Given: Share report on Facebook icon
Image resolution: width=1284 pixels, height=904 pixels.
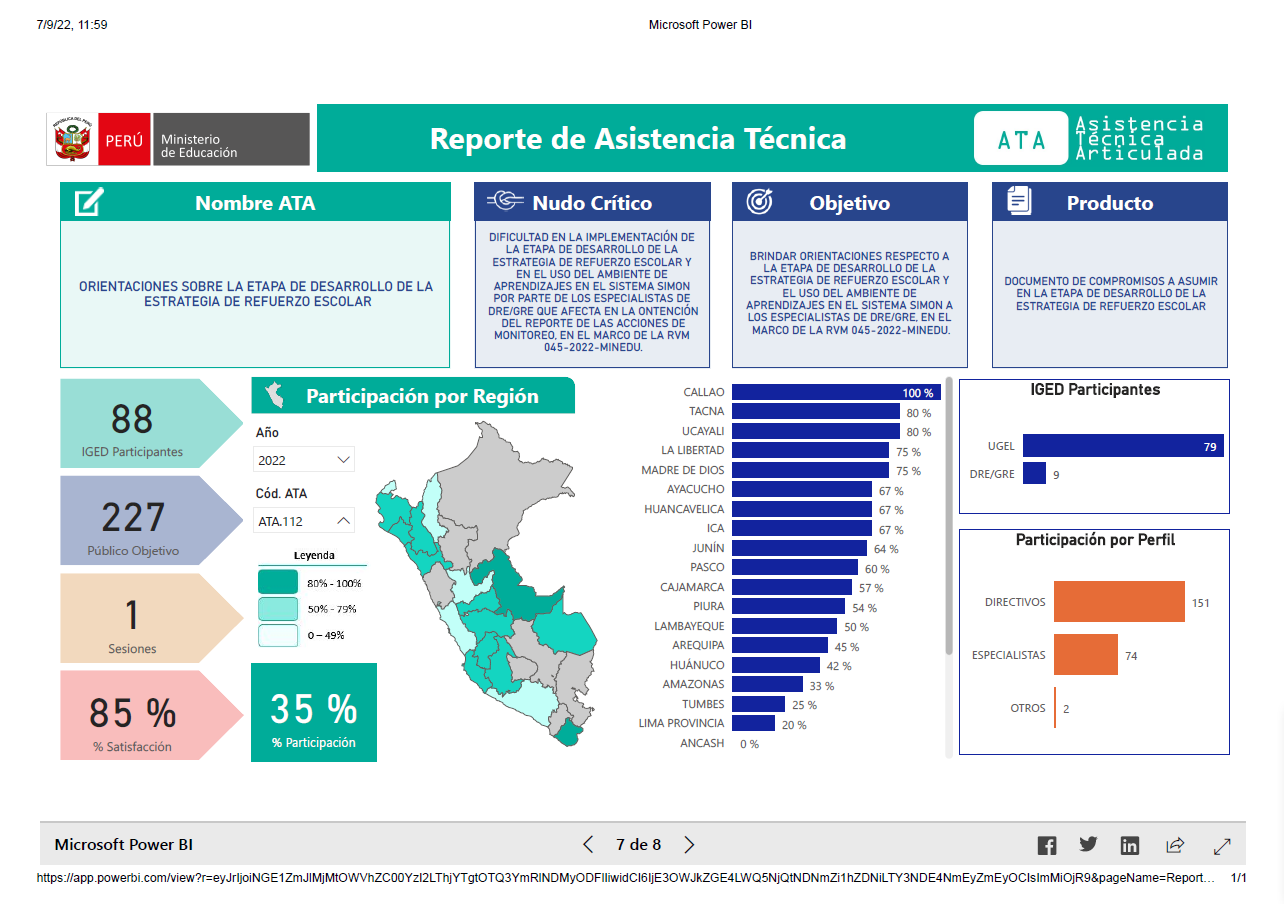Looking at the screenshot, I should click(x=1046, y=845).
